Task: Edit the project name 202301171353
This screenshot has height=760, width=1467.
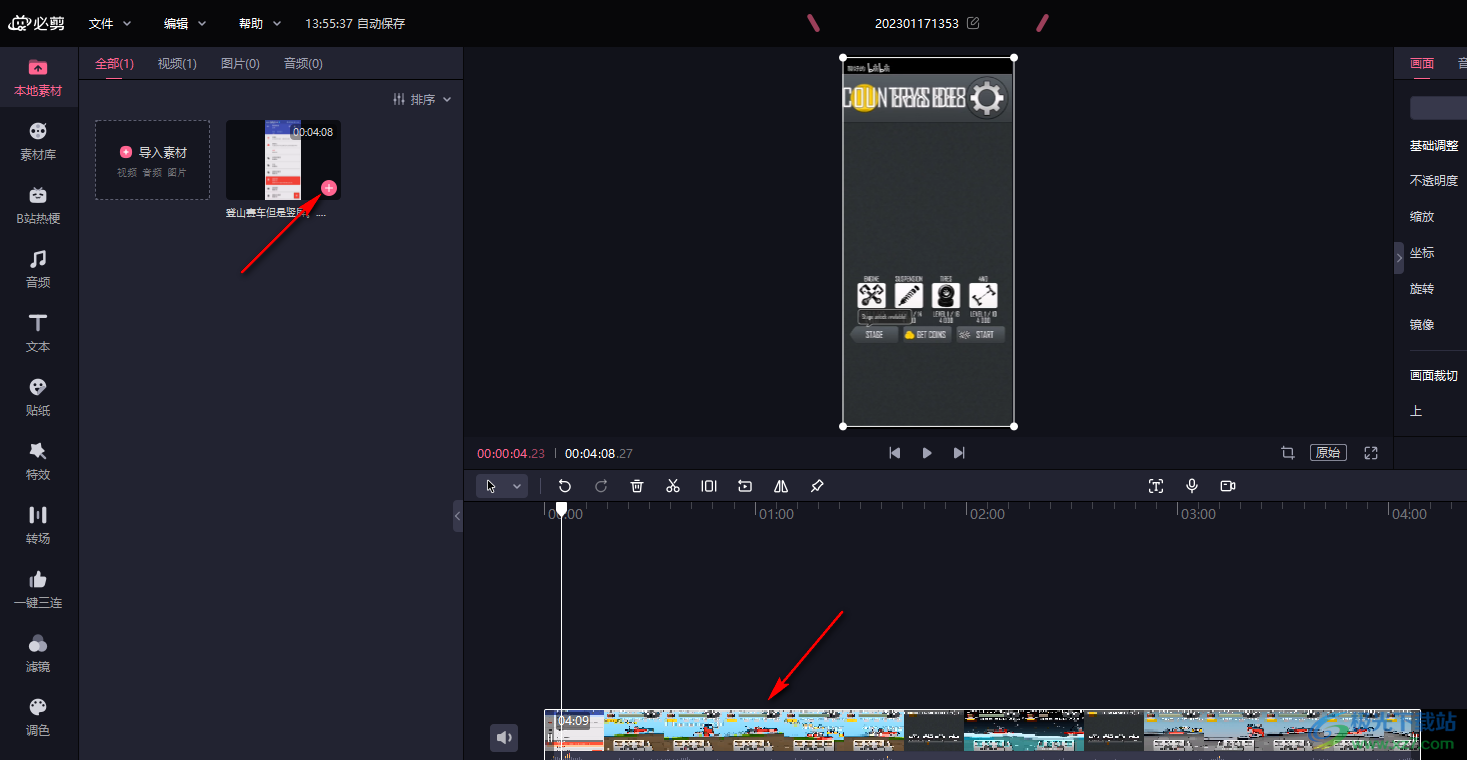Action: 973,23
